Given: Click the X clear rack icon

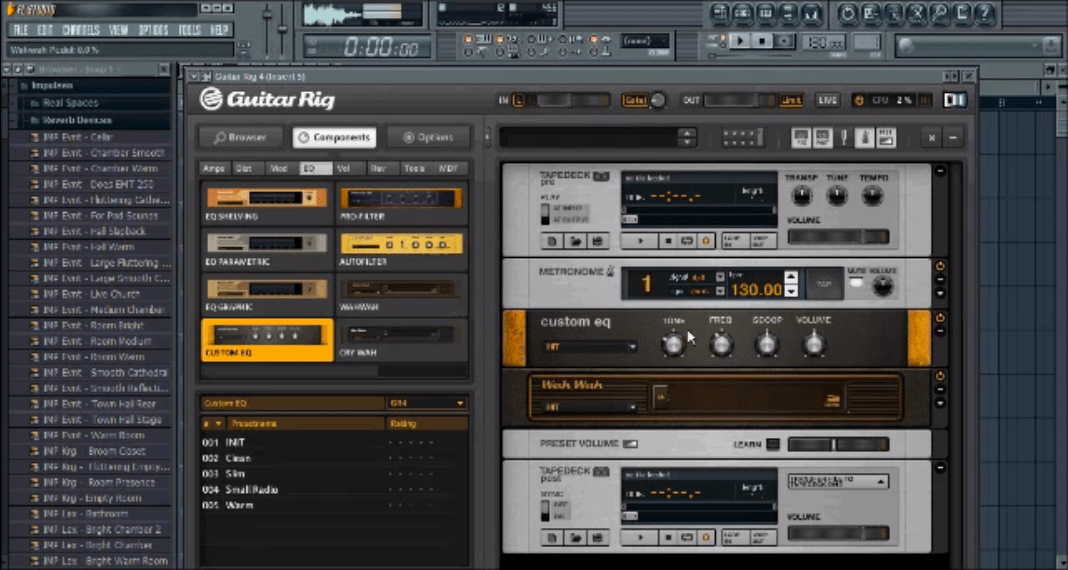Looking at the screenshot, I should click(932, 138).
